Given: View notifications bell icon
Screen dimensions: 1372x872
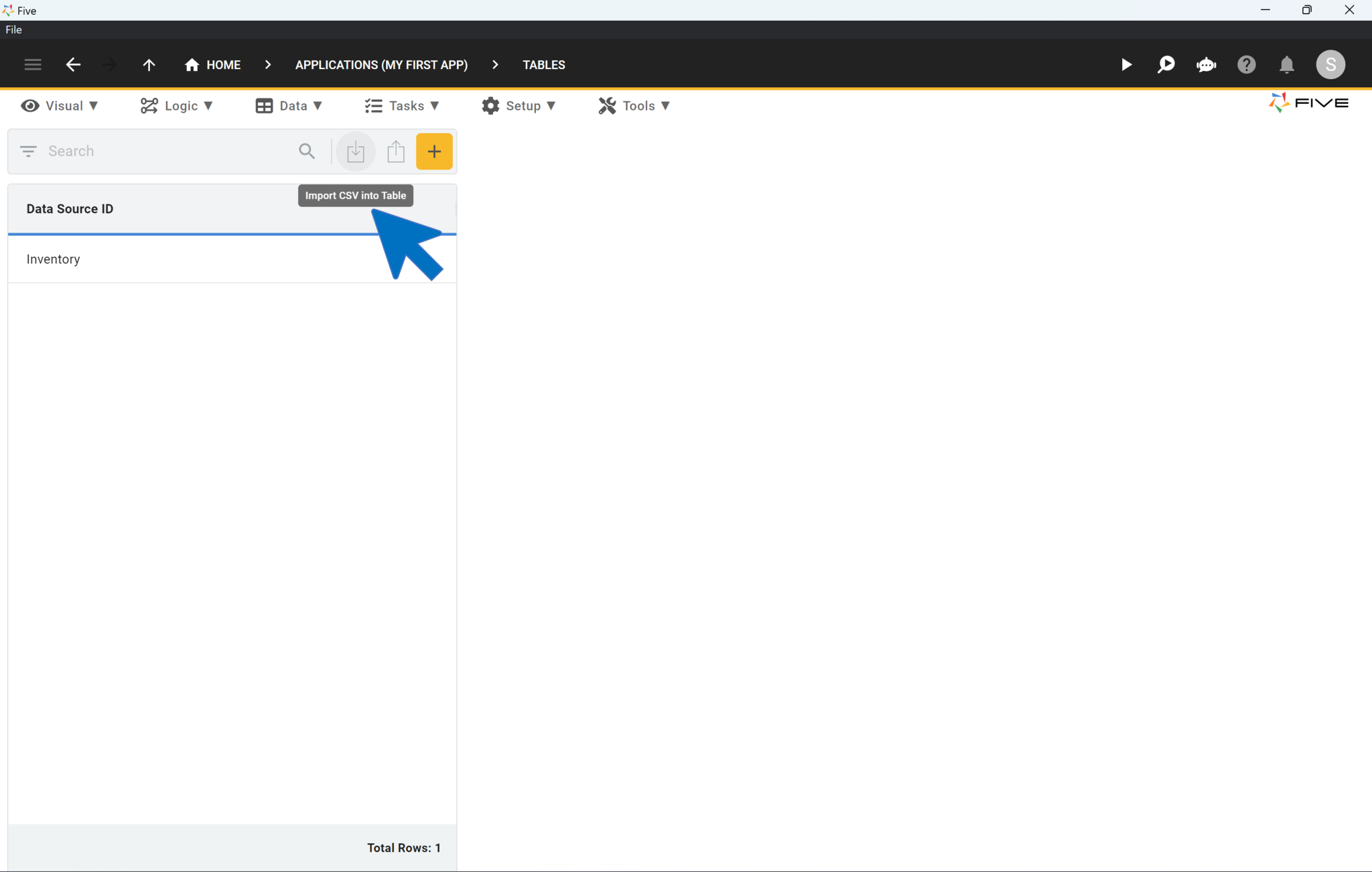Looking at the screenshot, I should [1286, 65].
